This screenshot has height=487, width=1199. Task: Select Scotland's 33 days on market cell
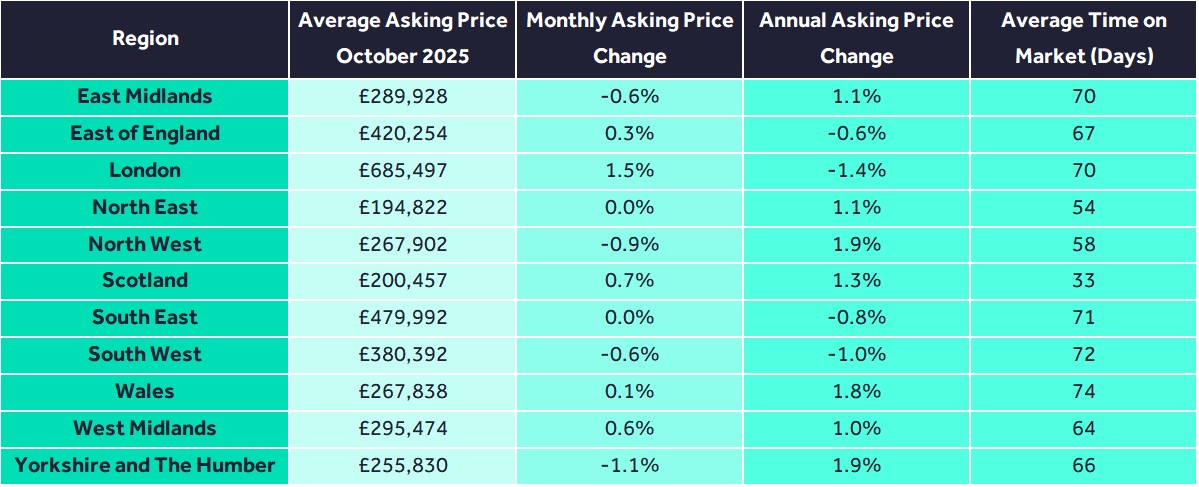1084,281
